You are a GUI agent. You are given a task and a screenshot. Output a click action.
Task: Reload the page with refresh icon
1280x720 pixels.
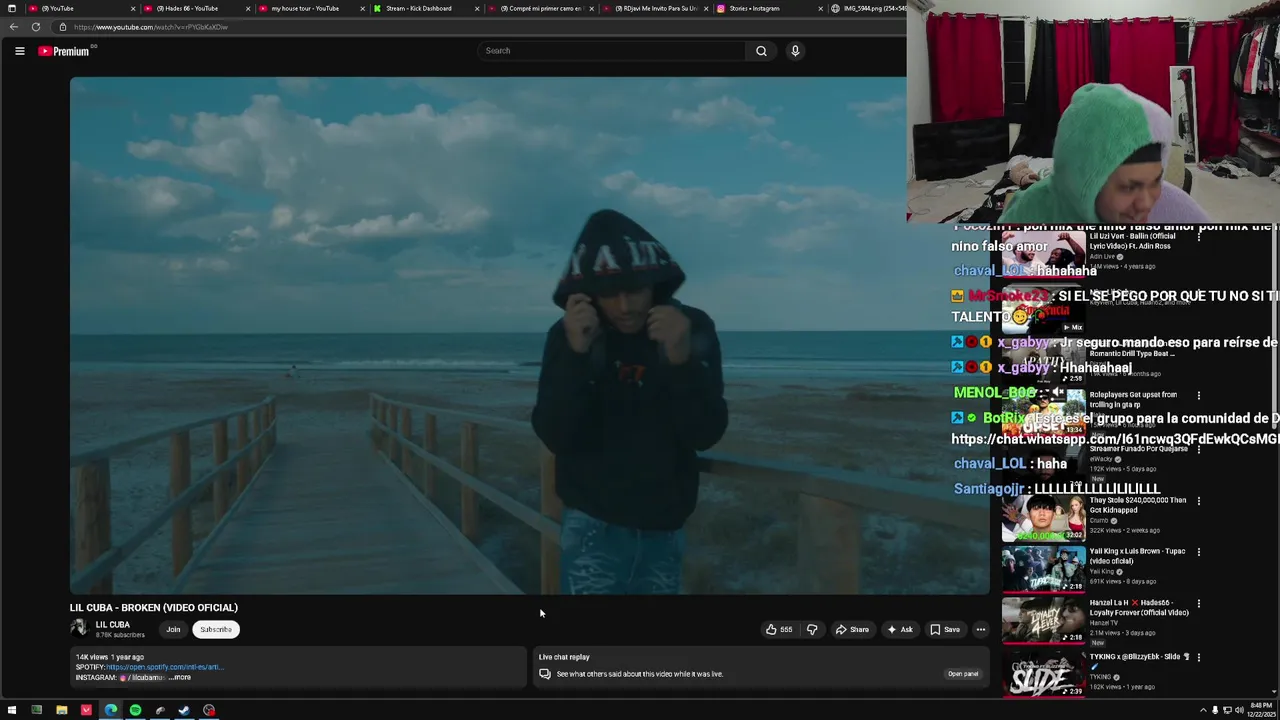tap(36, 27)
